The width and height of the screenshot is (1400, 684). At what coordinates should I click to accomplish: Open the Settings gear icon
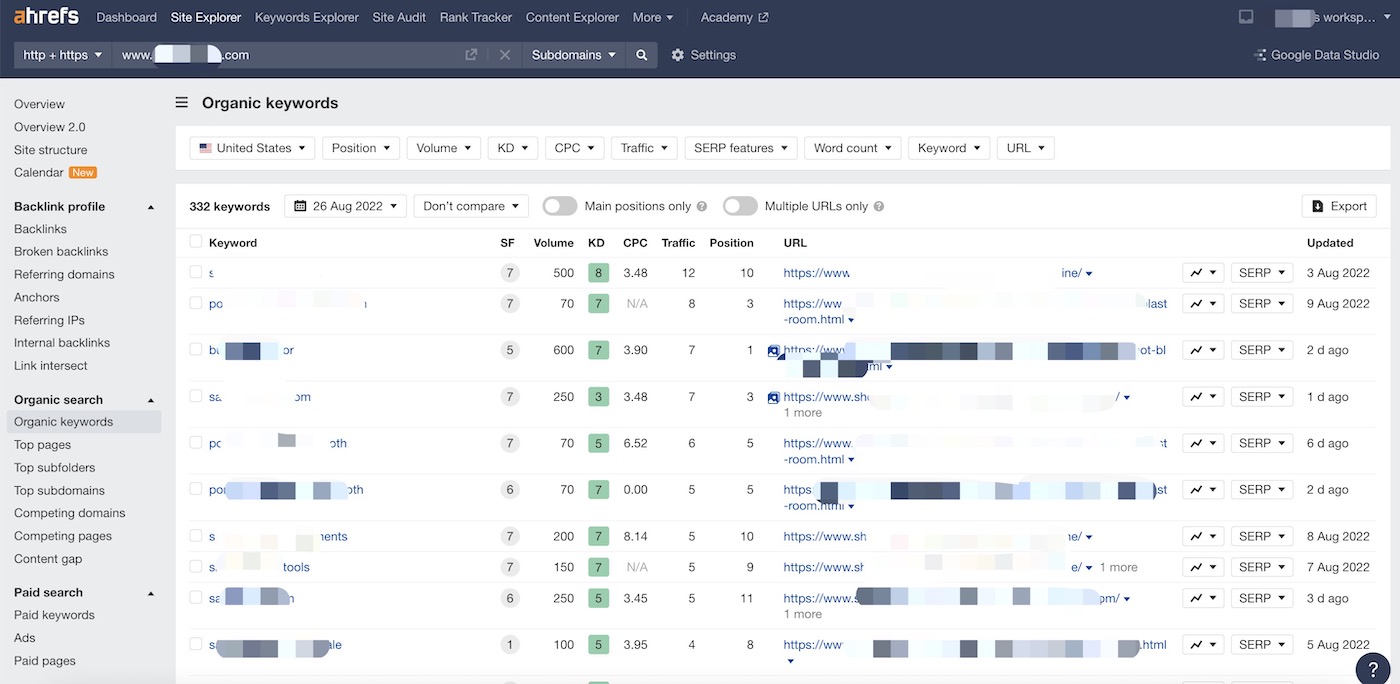[678, 55]
